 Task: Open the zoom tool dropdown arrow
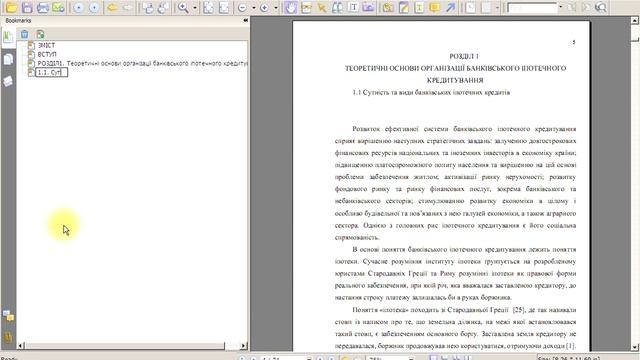[x=195, y=7]
